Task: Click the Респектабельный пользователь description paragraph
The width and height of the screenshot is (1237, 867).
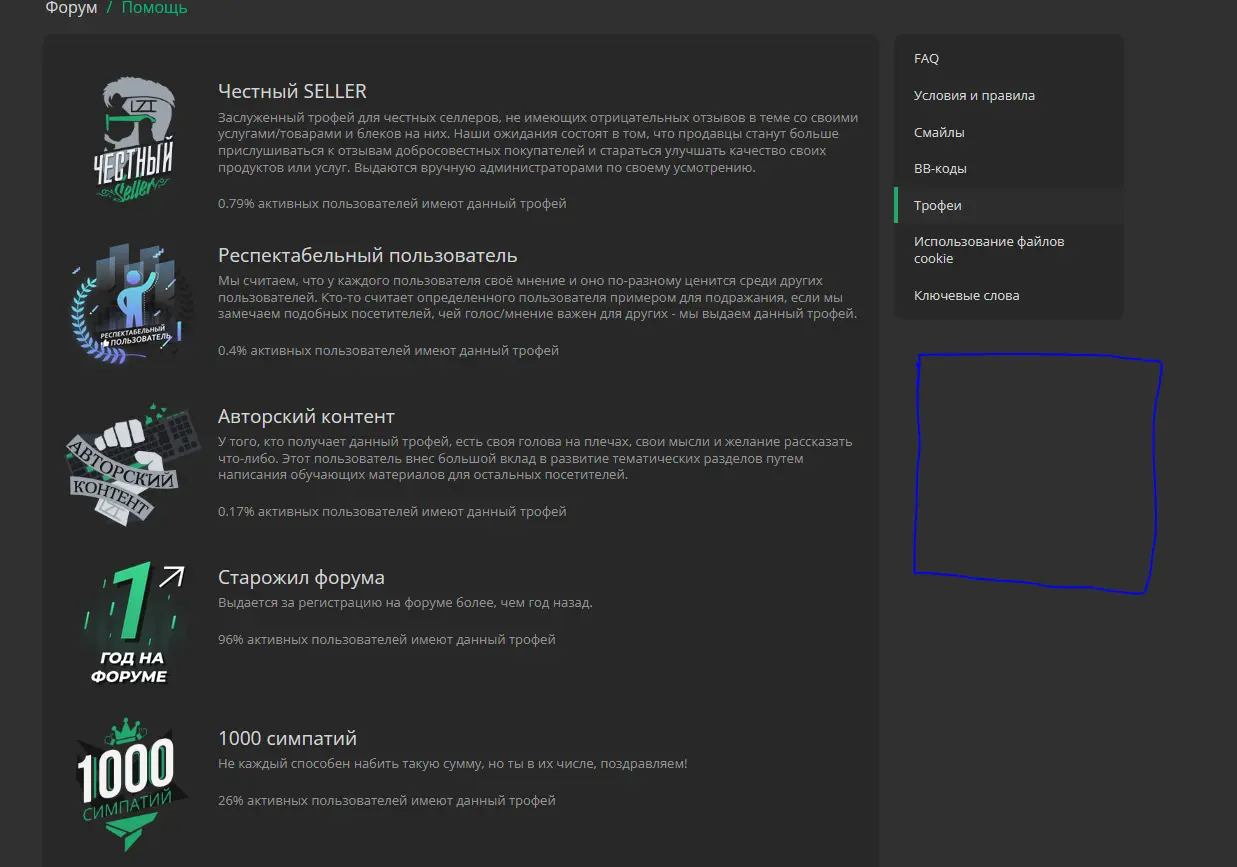Action: (x=538, y=298)
